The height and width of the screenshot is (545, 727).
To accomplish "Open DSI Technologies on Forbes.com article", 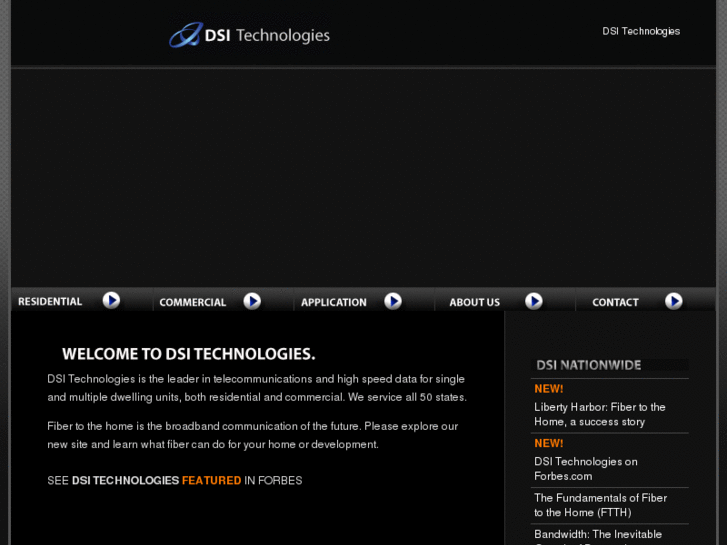I will tap(586, 469).
